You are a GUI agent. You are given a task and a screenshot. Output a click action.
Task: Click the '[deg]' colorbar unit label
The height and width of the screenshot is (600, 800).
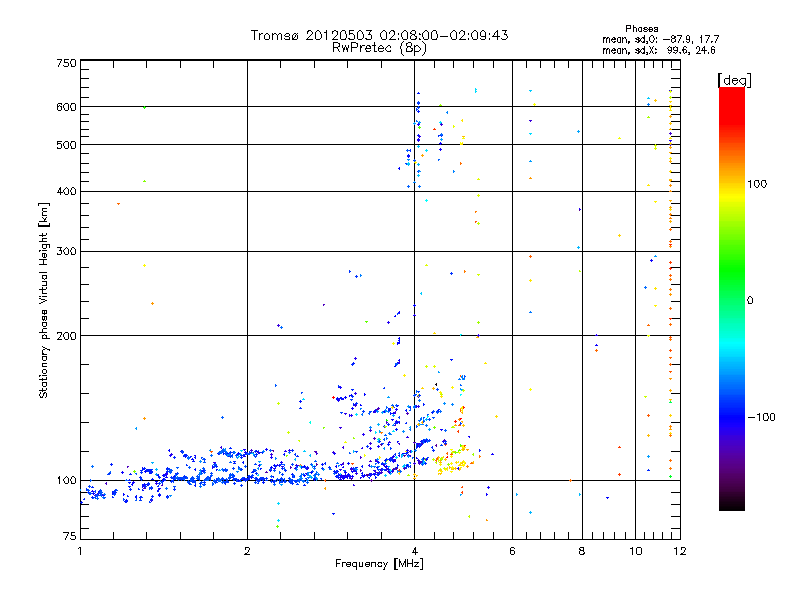coord(734,80)
